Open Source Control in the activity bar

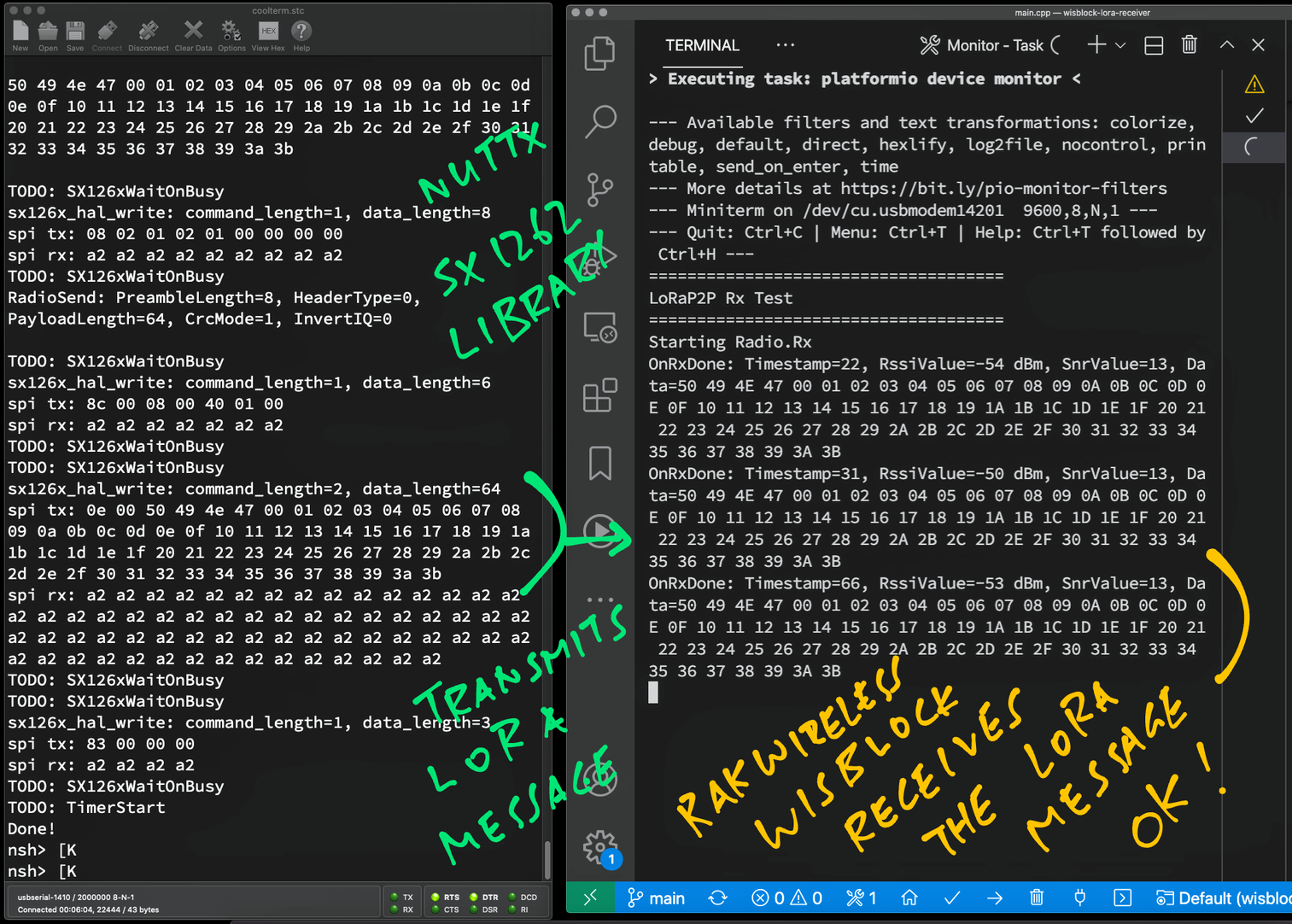(x=599, y=189)
